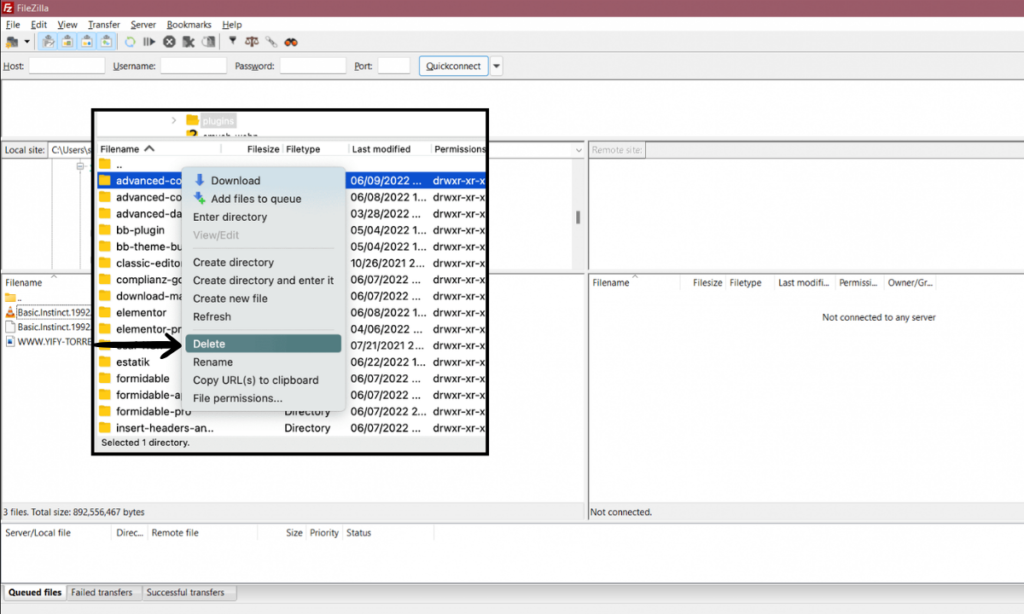Click the binoculars file search icon
Image resolution: width=1024 pixels, height=614 pixels.
(291, 42)
